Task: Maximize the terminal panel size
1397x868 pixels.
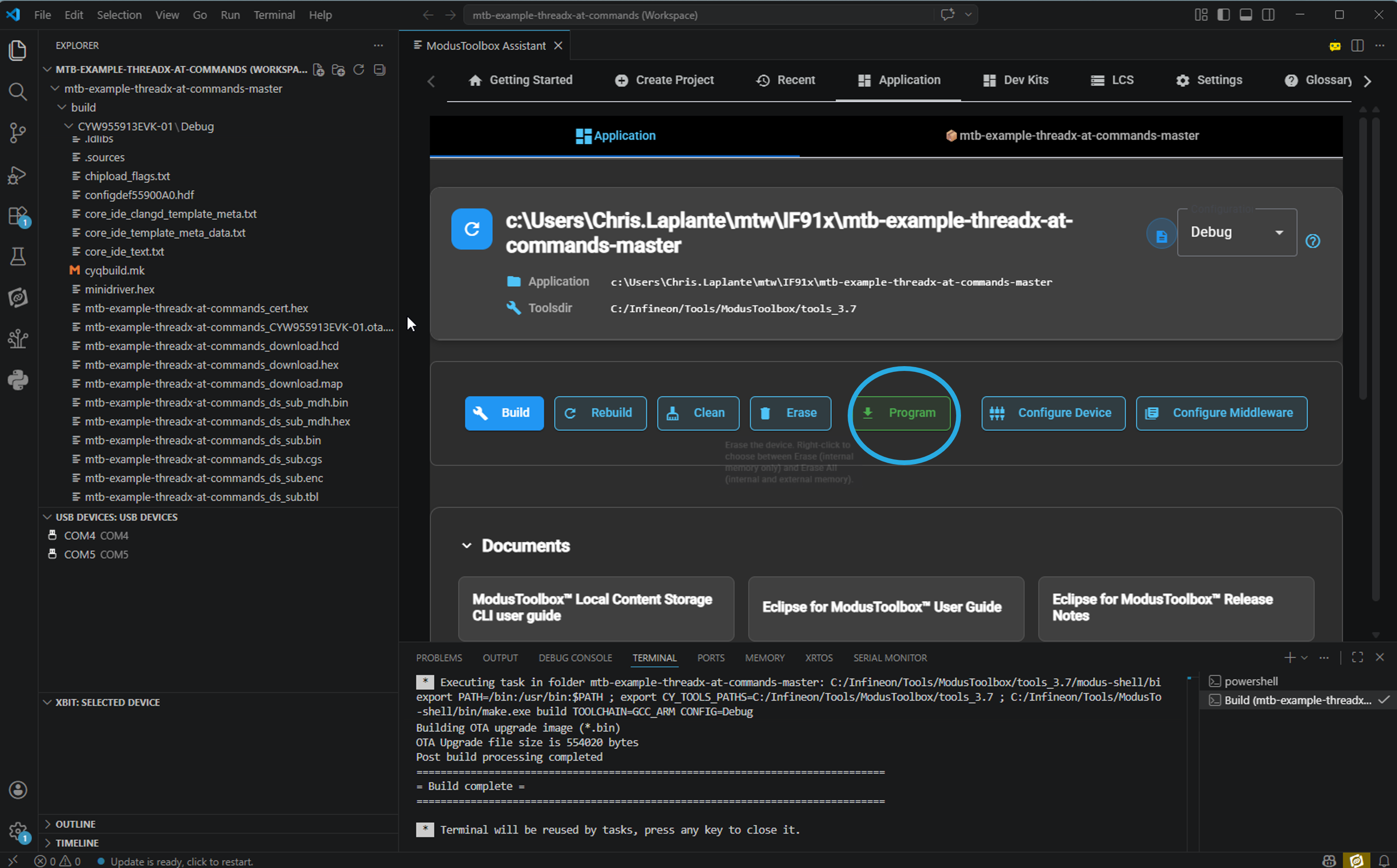Action: coord(1357,657)
